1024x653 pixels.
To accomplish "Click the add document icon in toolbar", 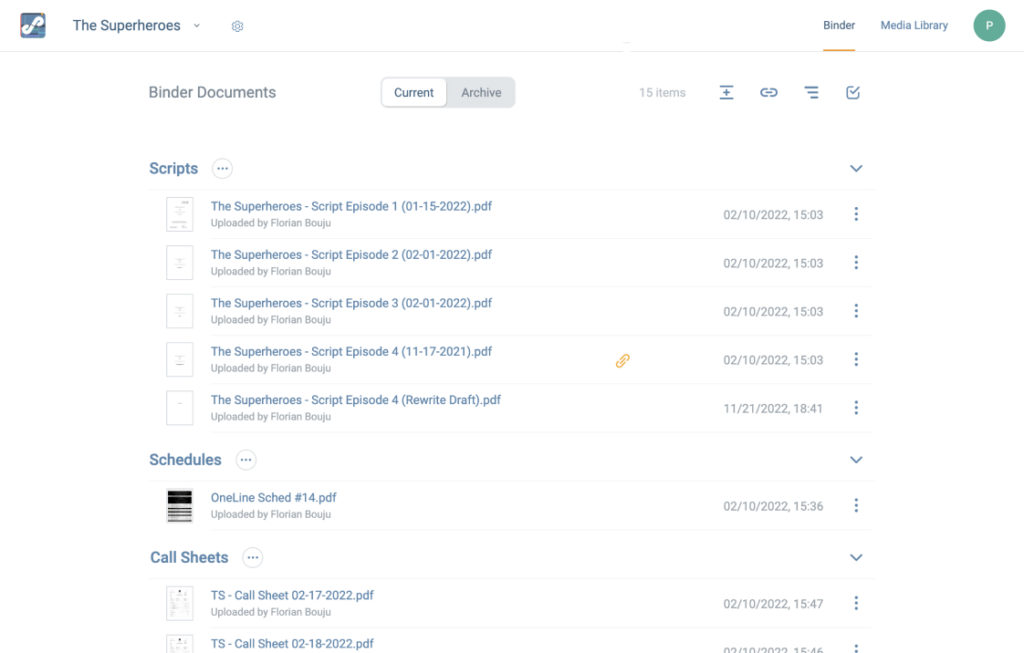I will coord(726,93).
